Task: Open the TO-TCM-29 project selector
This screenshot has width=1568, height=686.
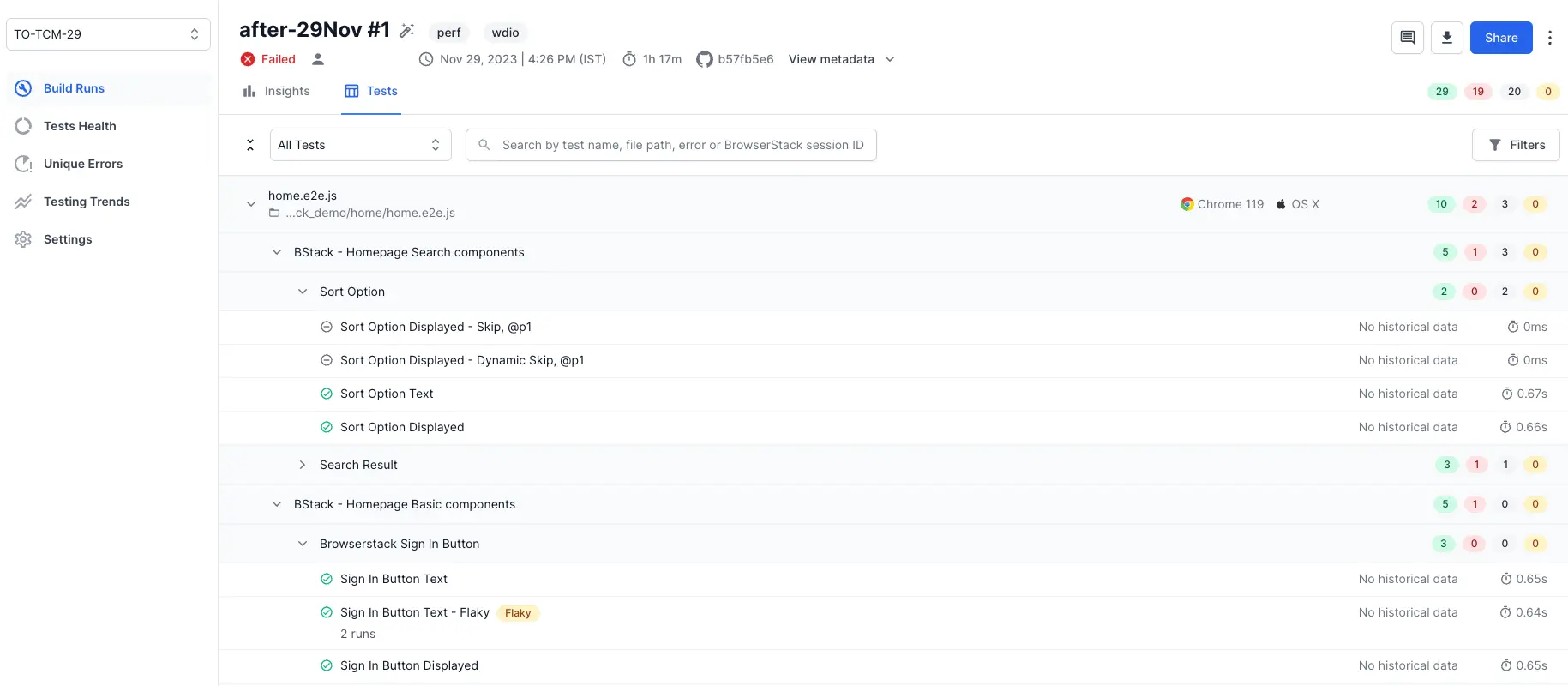Action: 108,34
